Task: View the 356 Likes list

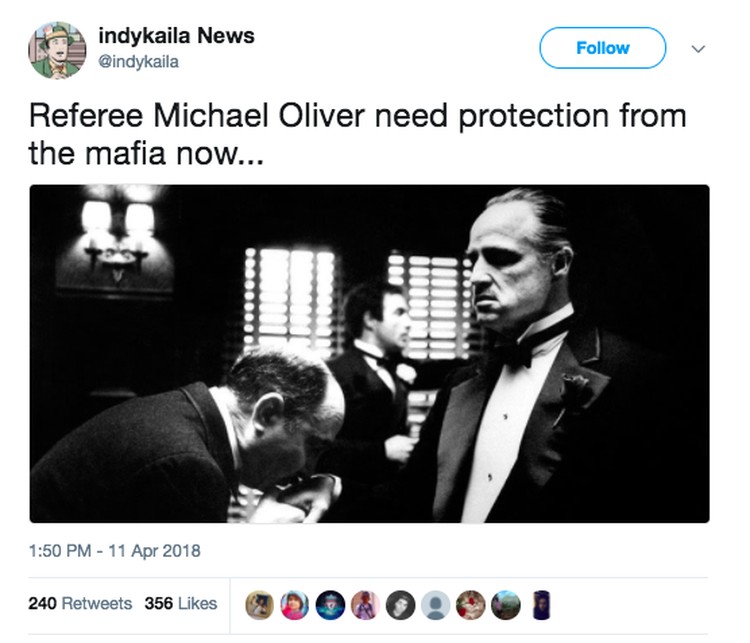Action: coord(181,604)
